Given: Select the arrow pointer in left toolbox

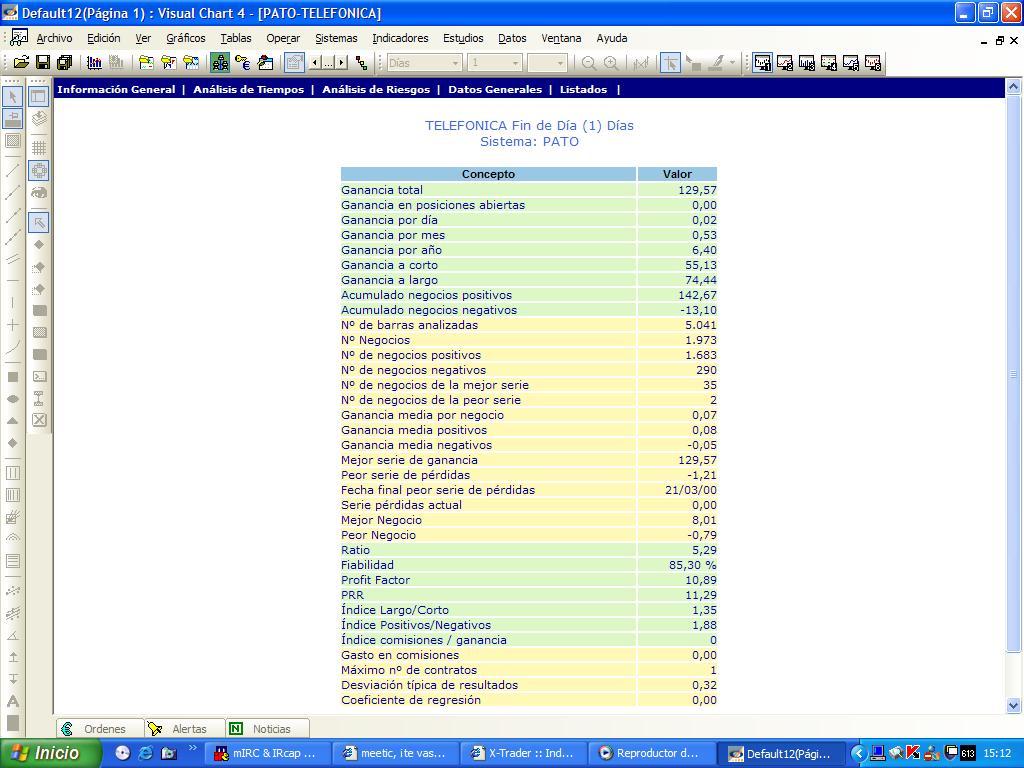Looking at the screenshot, I should pyautogui.click(x=13, y=97).
